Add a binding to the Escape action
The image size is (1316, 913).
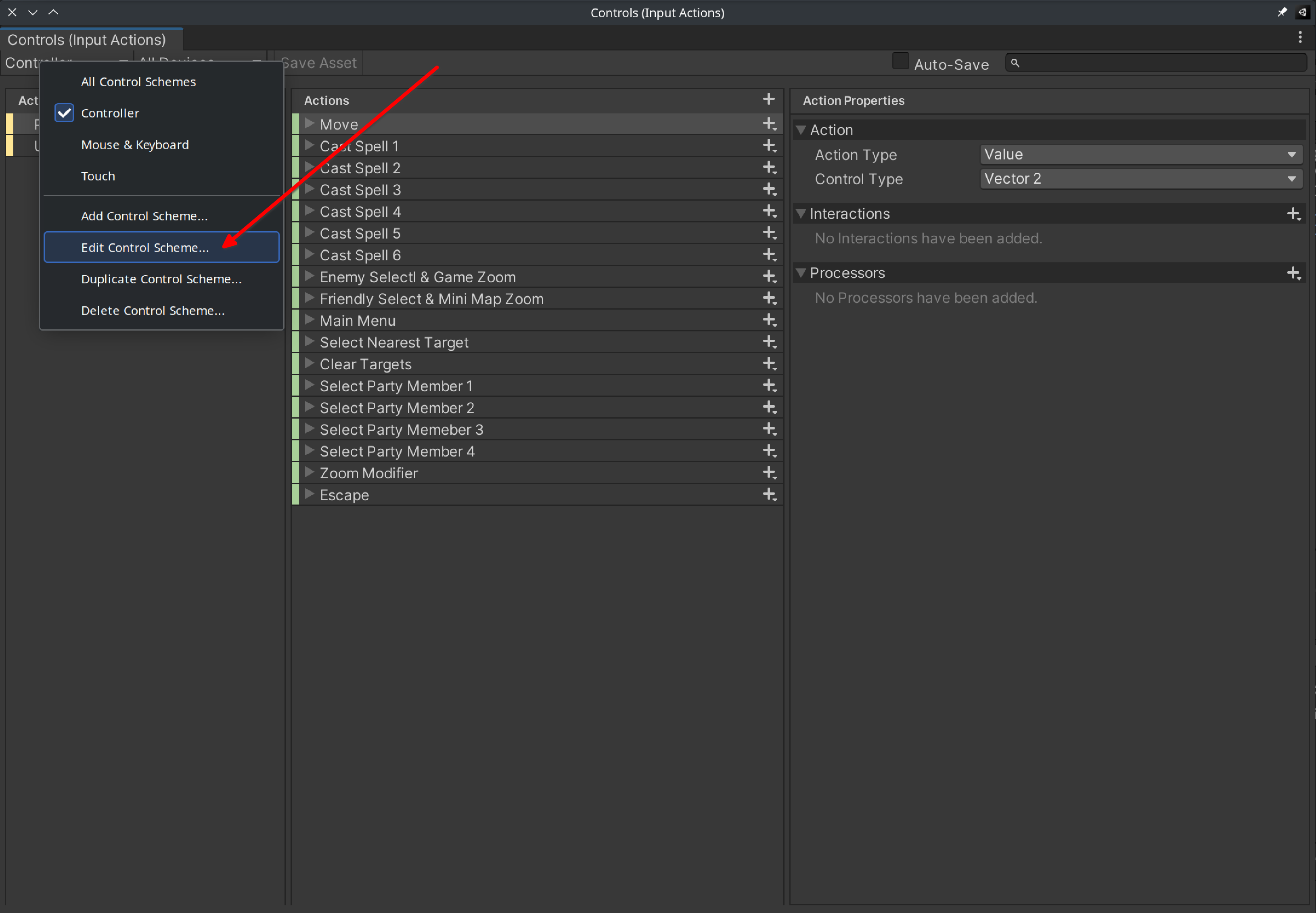tap(769, 494)
